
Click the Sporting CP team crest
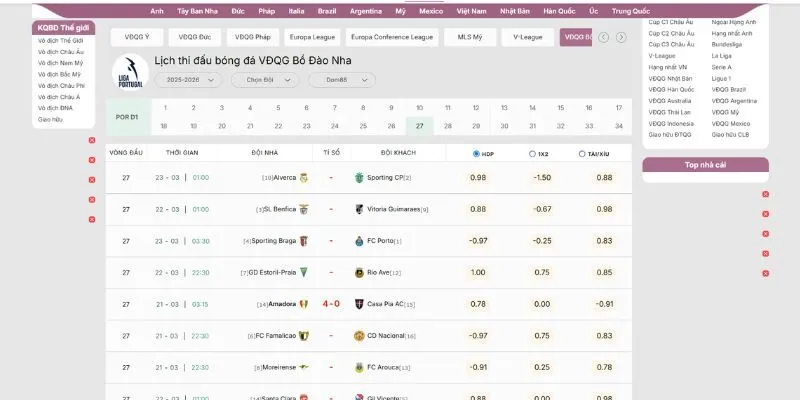(x=359, y=177)
